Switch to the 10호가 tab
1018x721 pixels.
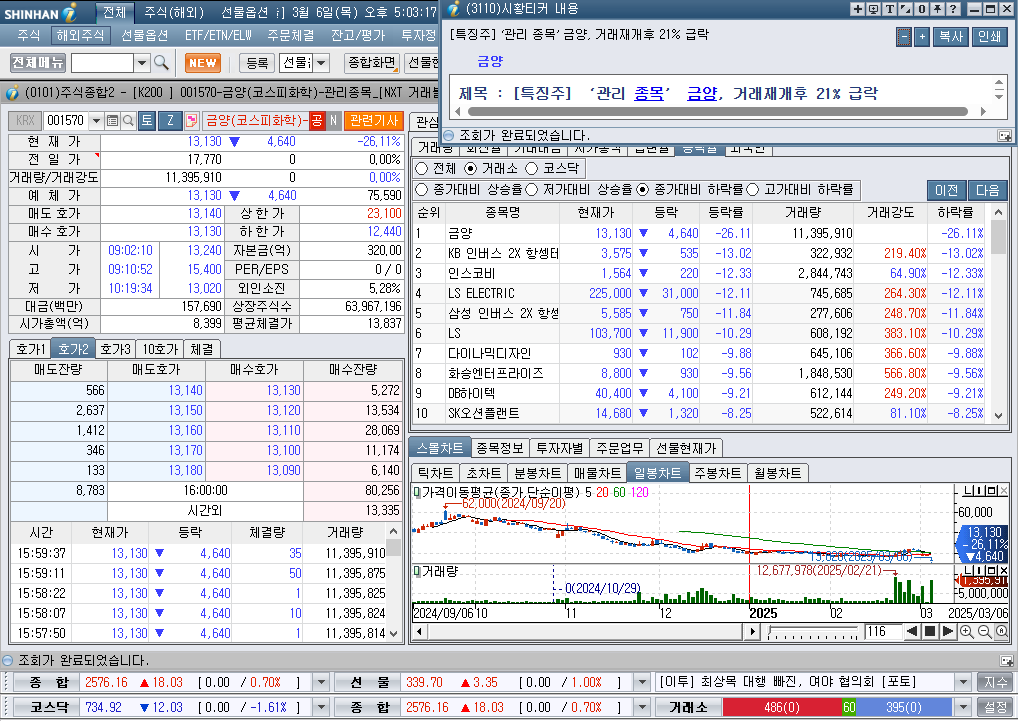click(x=160, y=349)
